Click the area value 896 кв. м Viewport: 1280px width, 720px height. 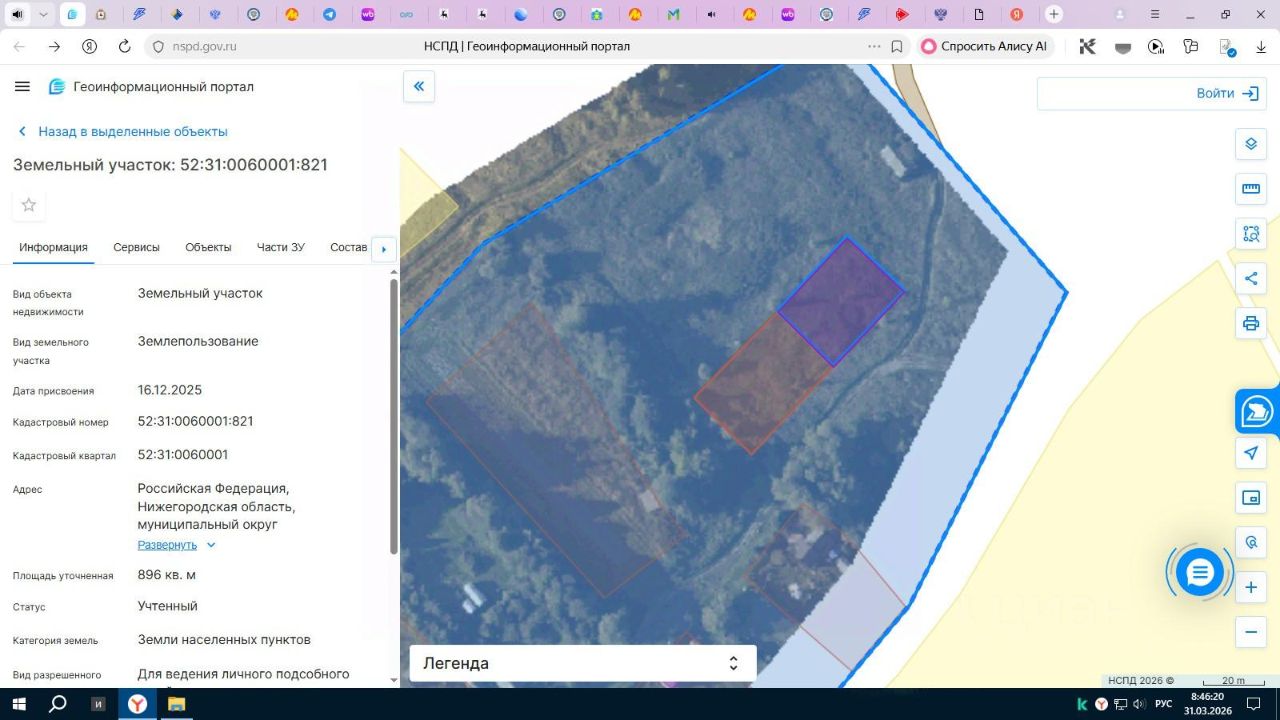click(167, 574)
